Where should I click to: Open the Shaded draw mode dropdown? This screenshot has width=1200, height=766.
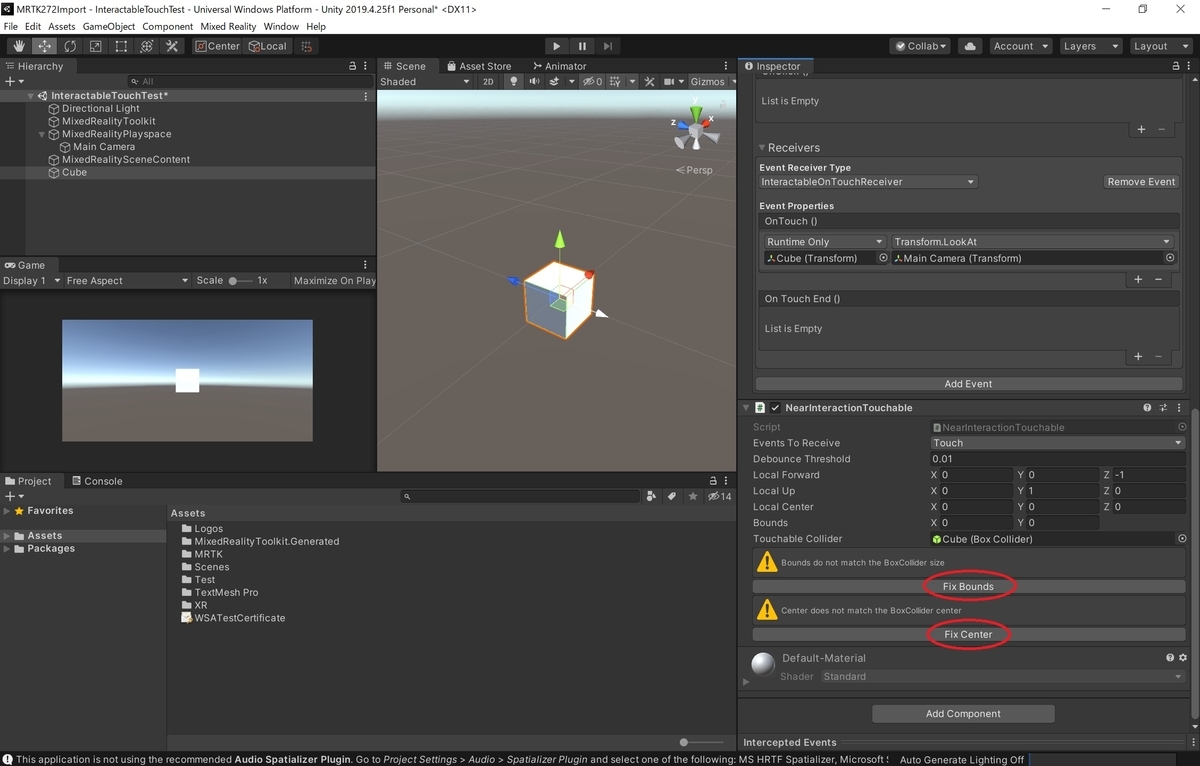(424, 82)
